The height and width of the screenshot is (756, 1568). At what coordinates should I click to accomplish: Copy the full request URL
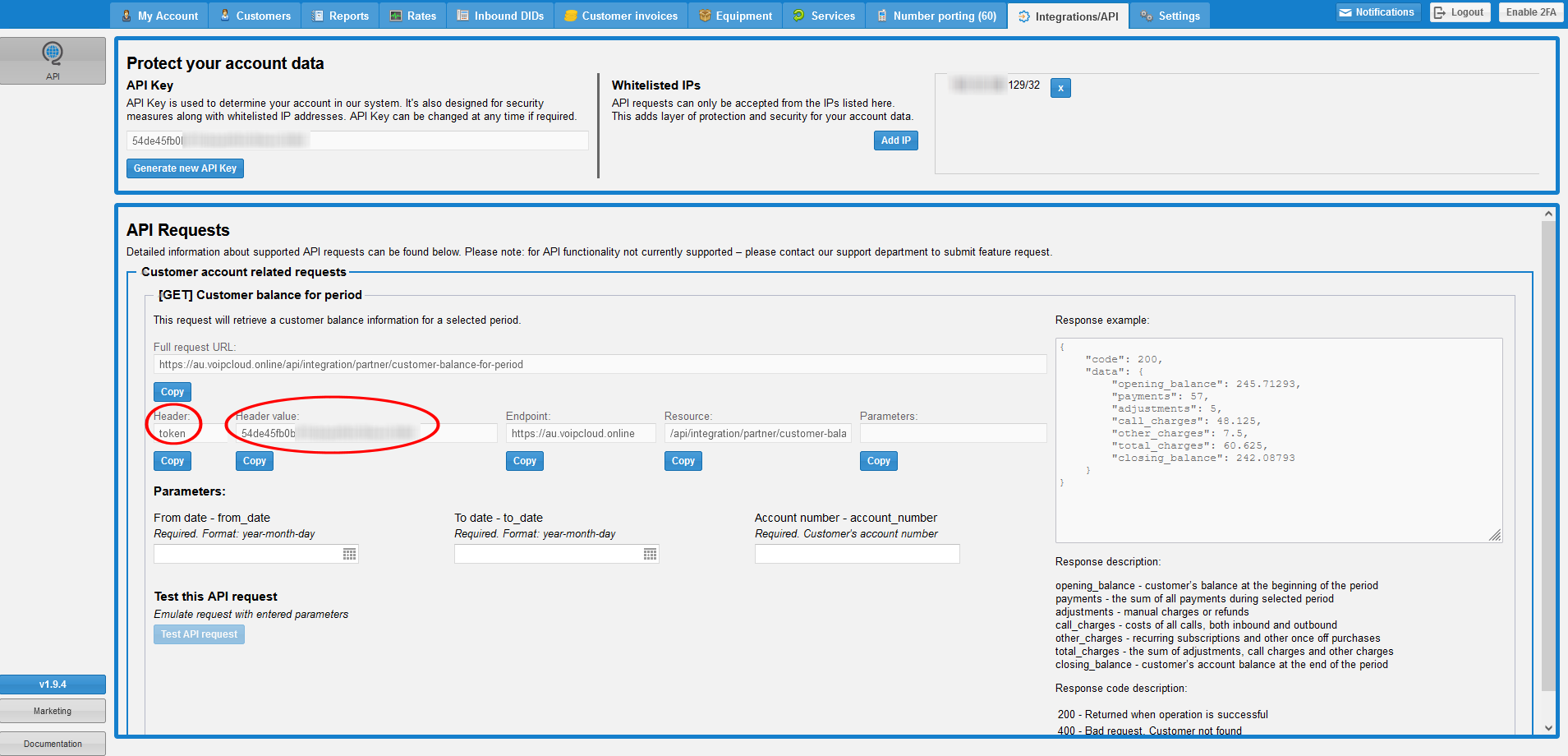[172, 392]
